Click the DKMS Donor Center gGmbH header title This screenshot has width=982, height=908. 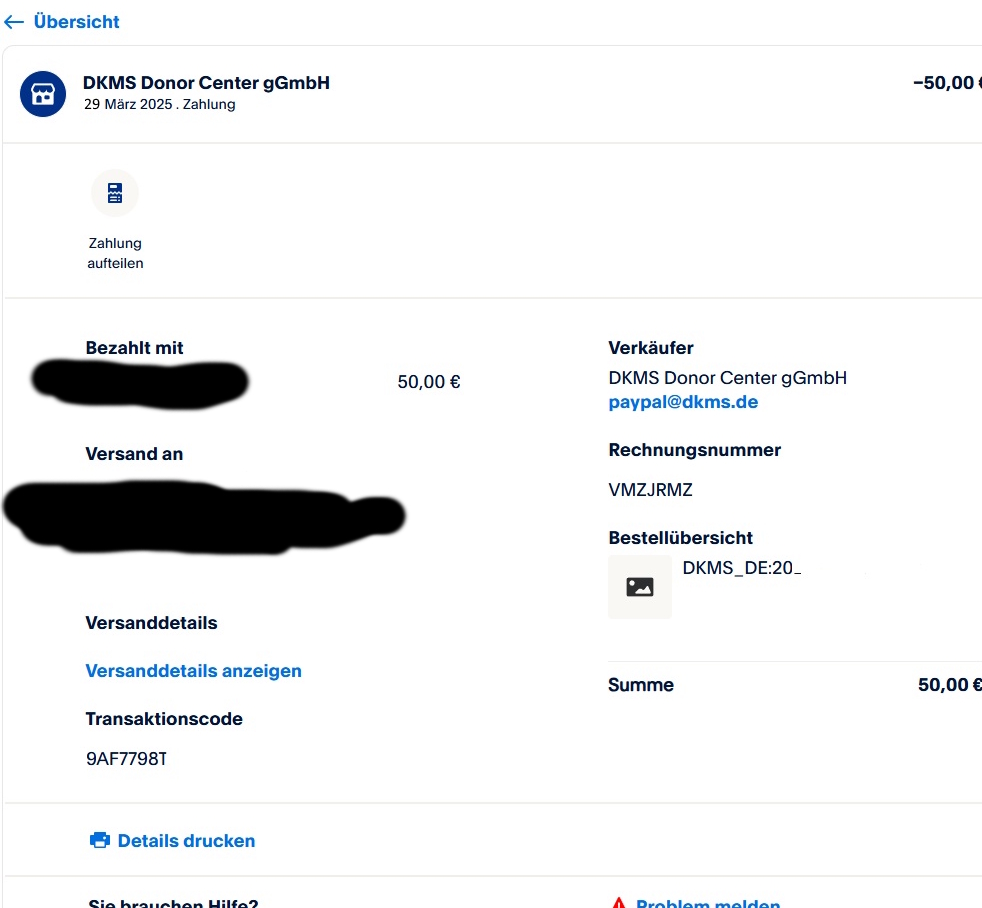point(206,83)
